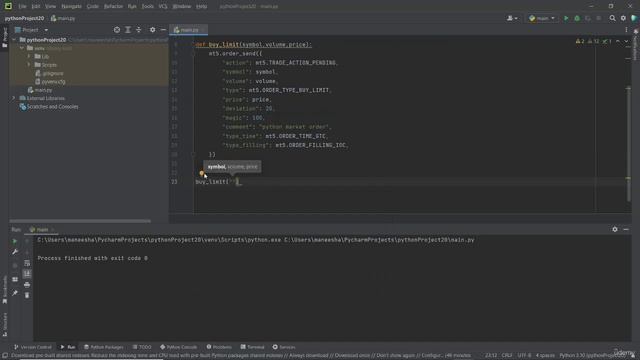
Task: Toggle soft-wrap in Run console
Action: click(x=27, y=263)
